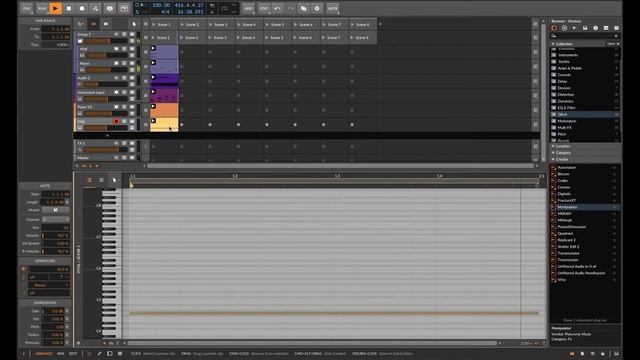The width and height of the screenshot is (640, 360).
Task: Toggle the automation write button in transport
Action: pos(95,8)
